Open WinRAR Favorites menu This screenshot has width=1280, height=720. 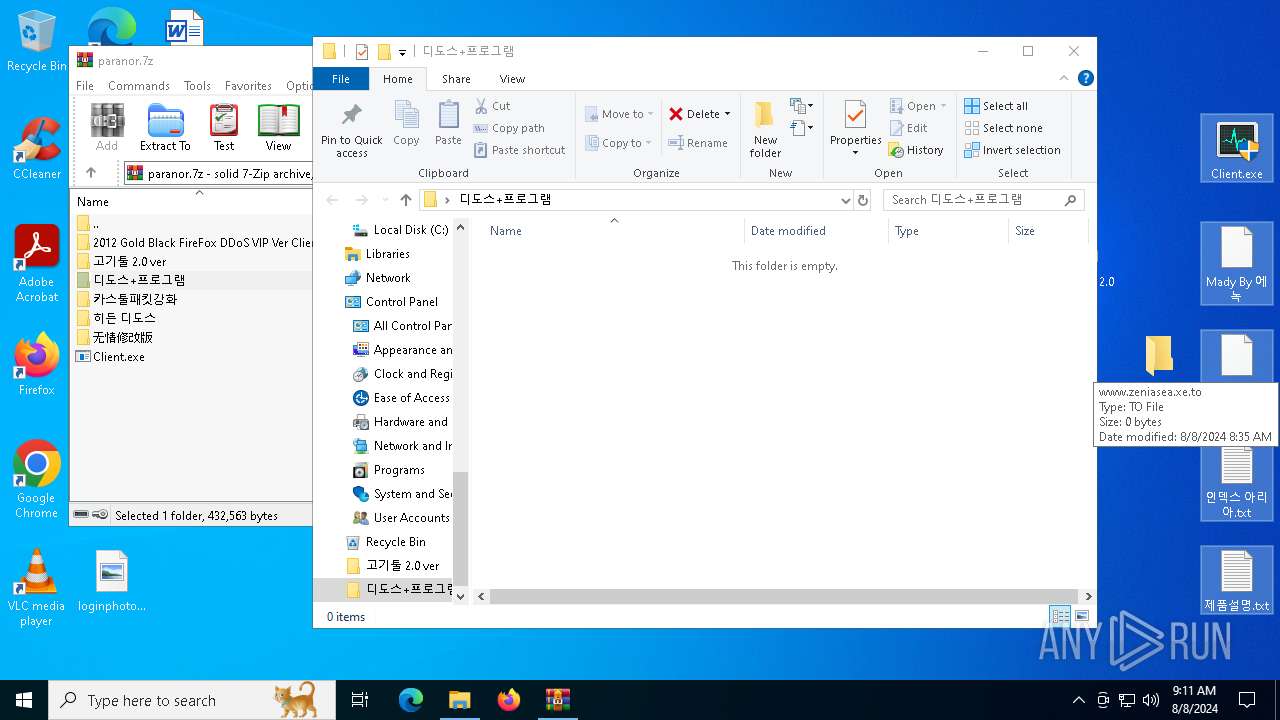coord(248,86)
